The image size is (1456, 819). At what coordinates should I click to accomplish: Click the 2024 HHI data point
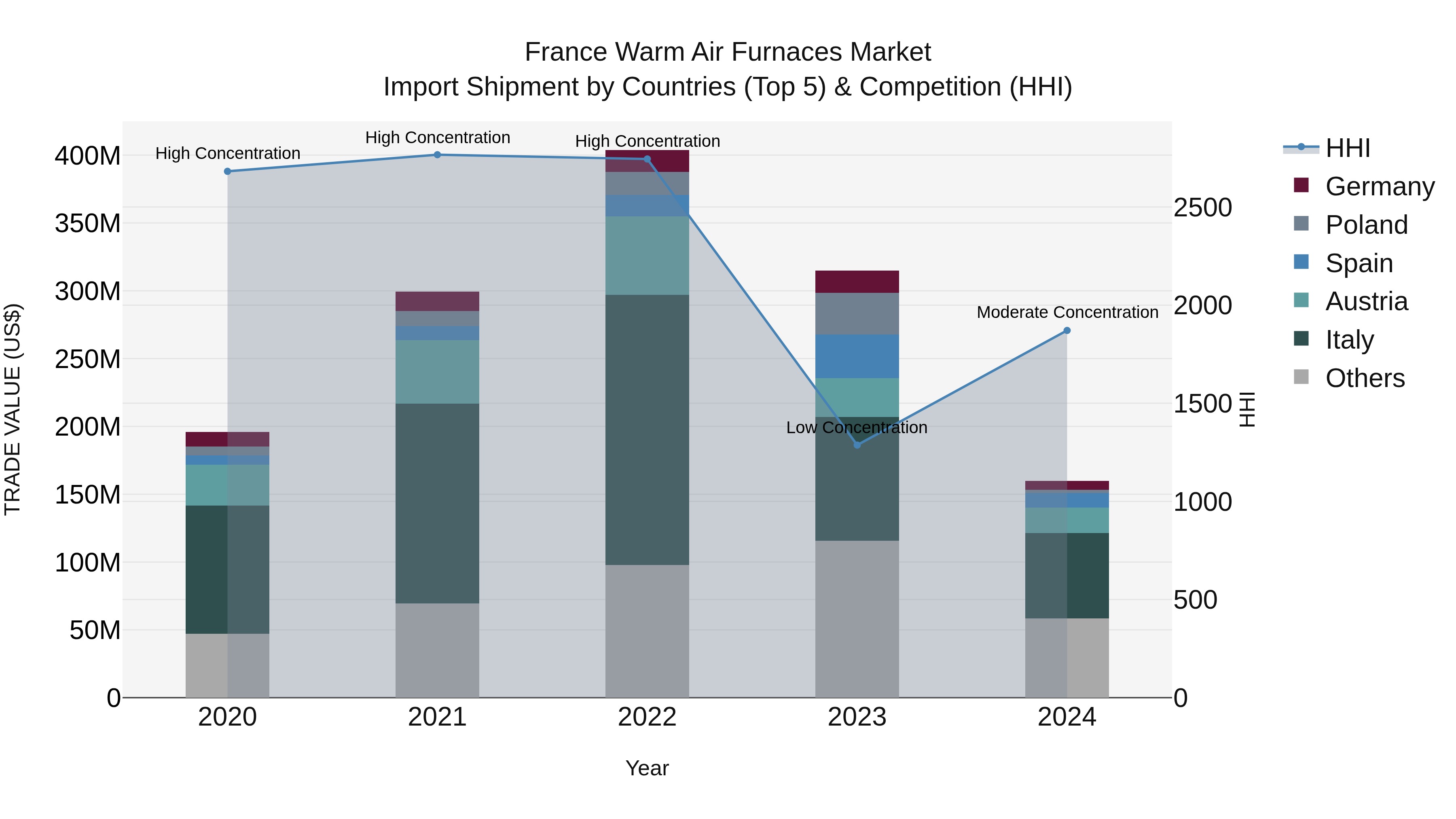click(x=1067, y=331)
